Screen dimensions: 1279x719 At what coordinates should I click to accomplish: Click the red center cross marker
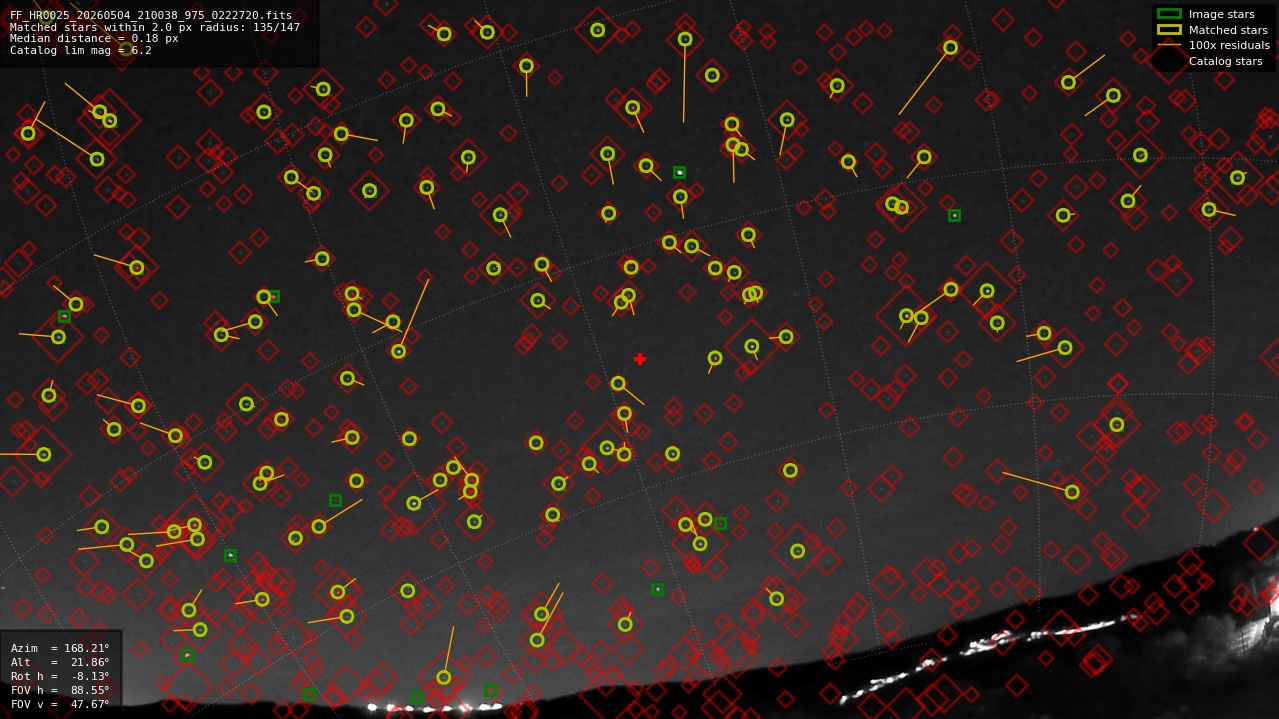[640, 359]
